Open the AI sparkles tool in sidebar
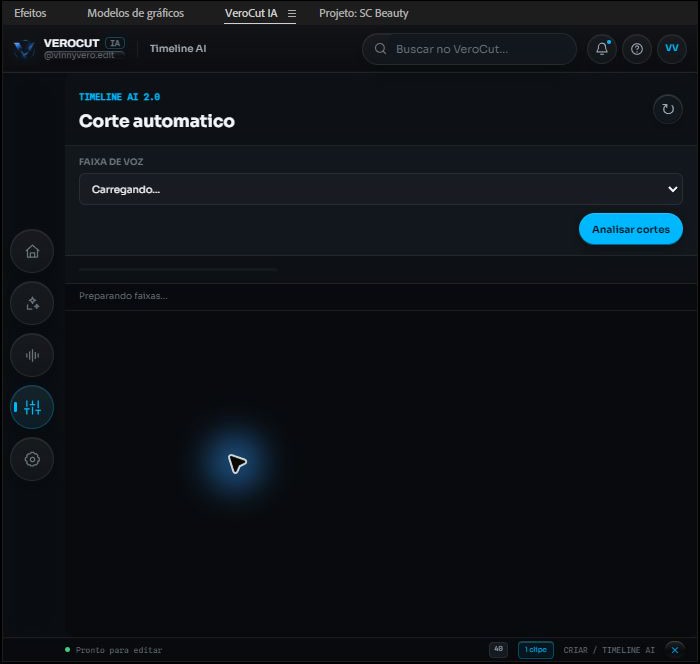 32,303
